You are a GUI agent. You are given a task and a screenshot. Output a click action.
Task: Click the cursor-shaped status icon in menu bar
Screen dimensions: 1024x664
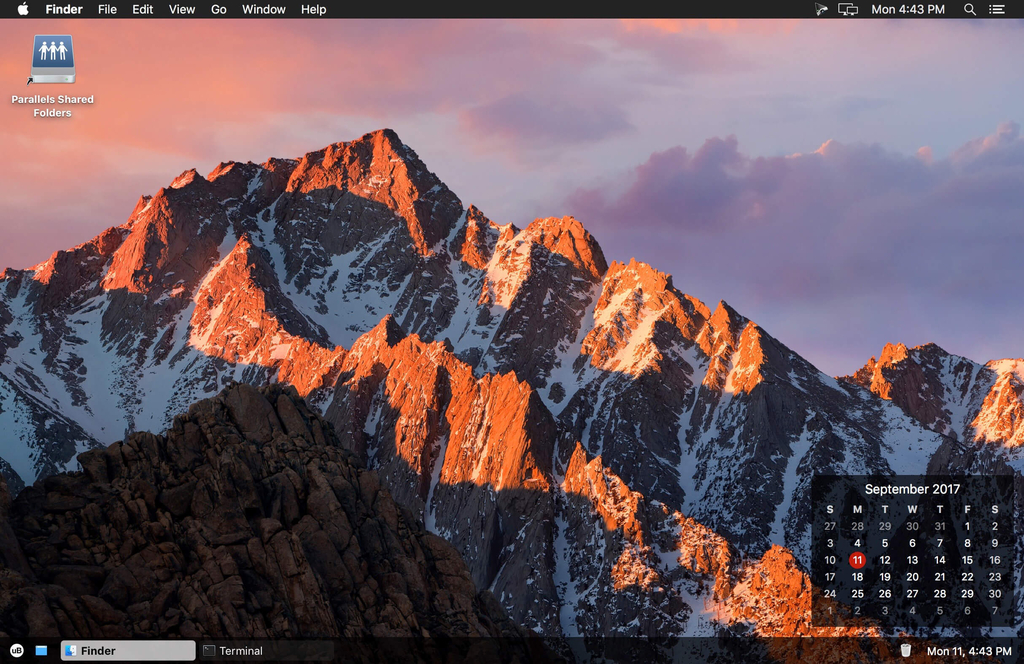coord(821,9)
